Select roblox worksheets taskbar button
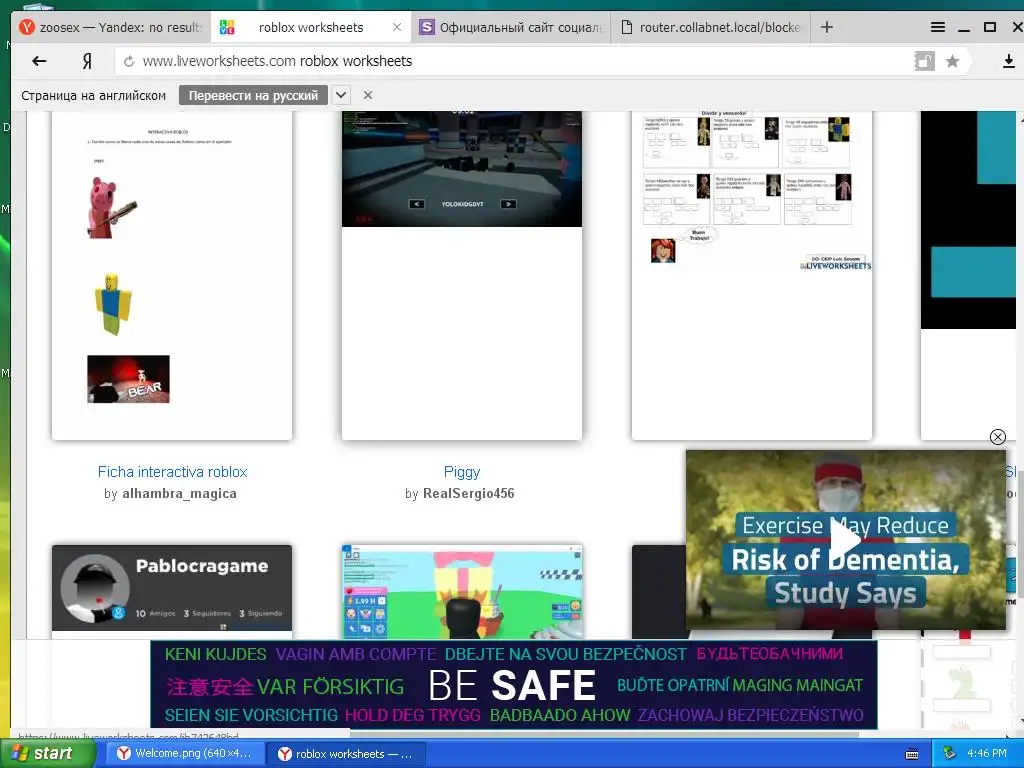The height and width of the screenshot is (768, 1024). [x=346, y=754]
